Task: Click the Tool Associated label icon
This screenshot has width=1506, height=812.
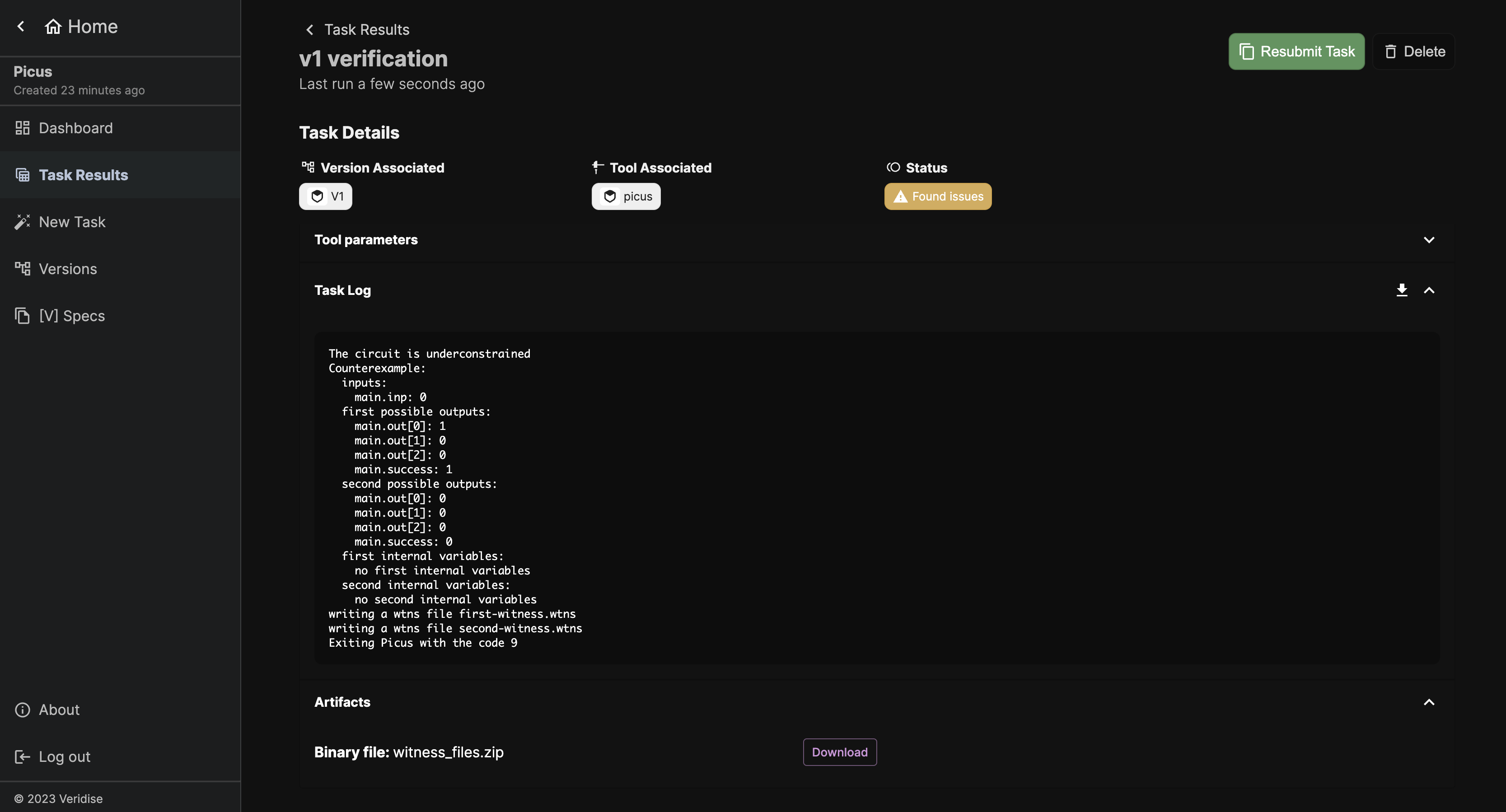Action: click(x=598, y=167)
